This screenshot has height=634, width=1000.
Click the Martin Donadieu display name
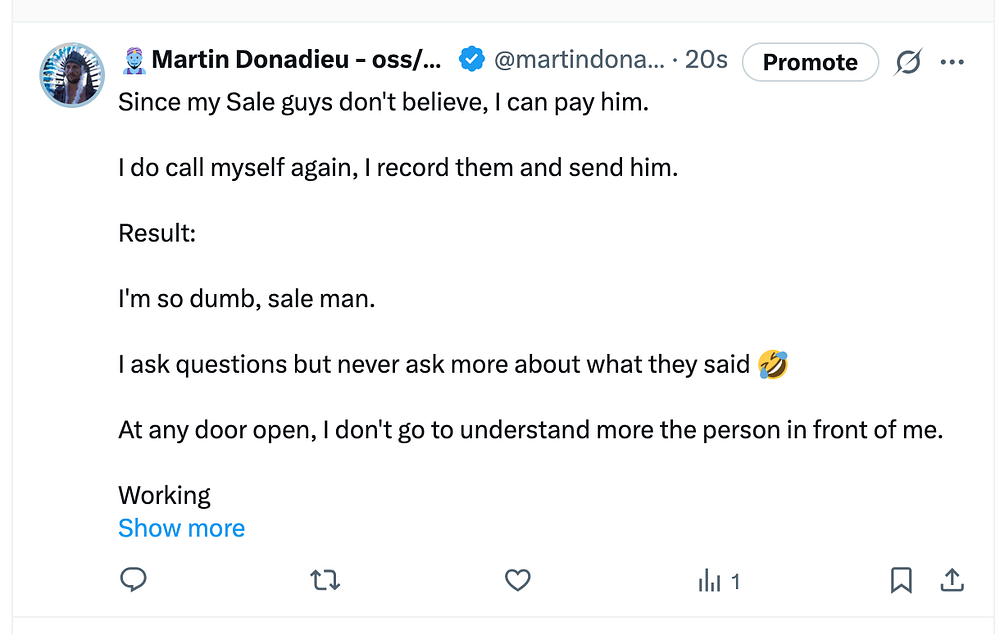(x=296, y=61)
